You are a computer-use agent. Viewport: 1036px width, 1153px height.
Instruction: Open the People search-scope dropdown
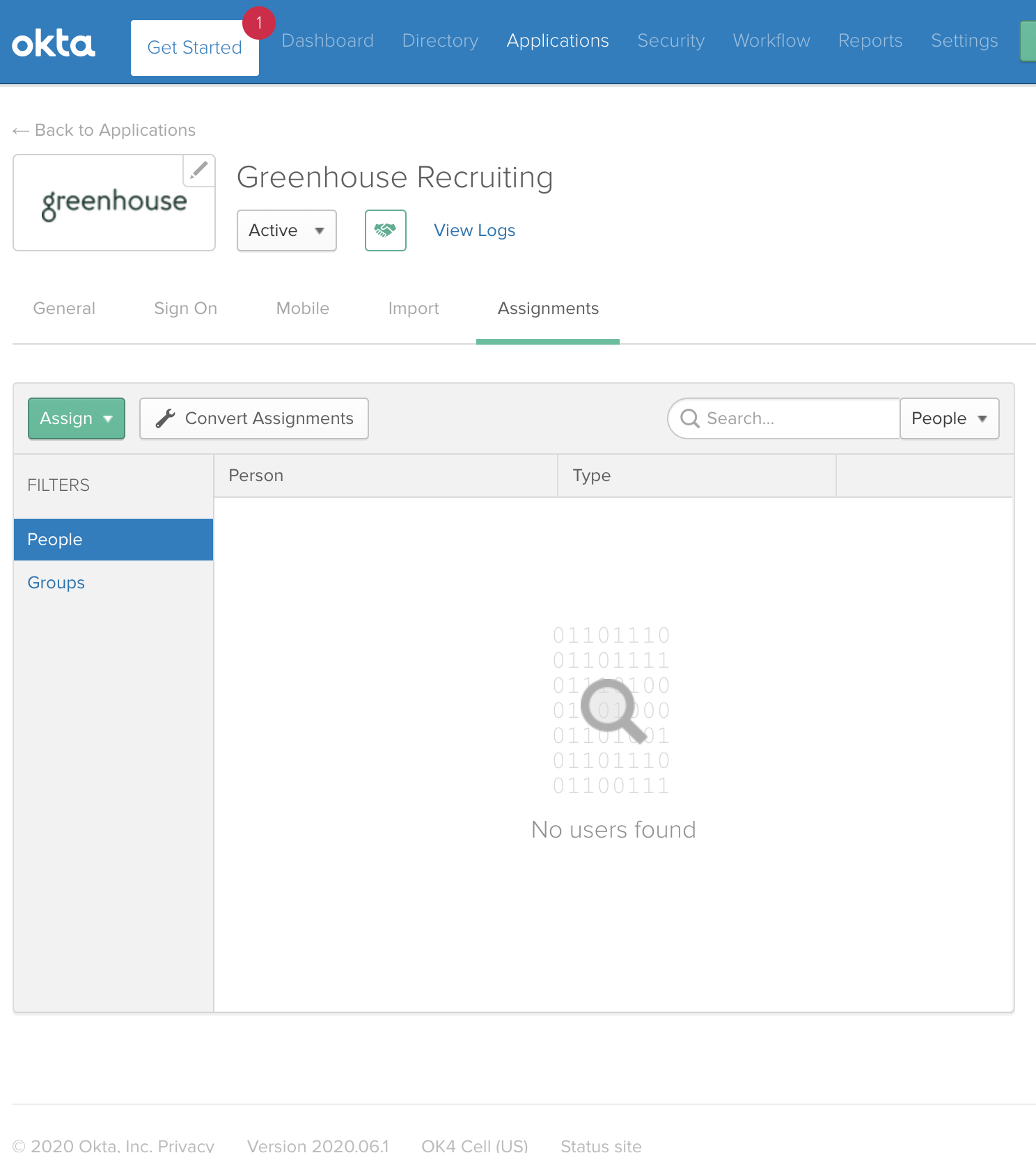pos(950,418)
